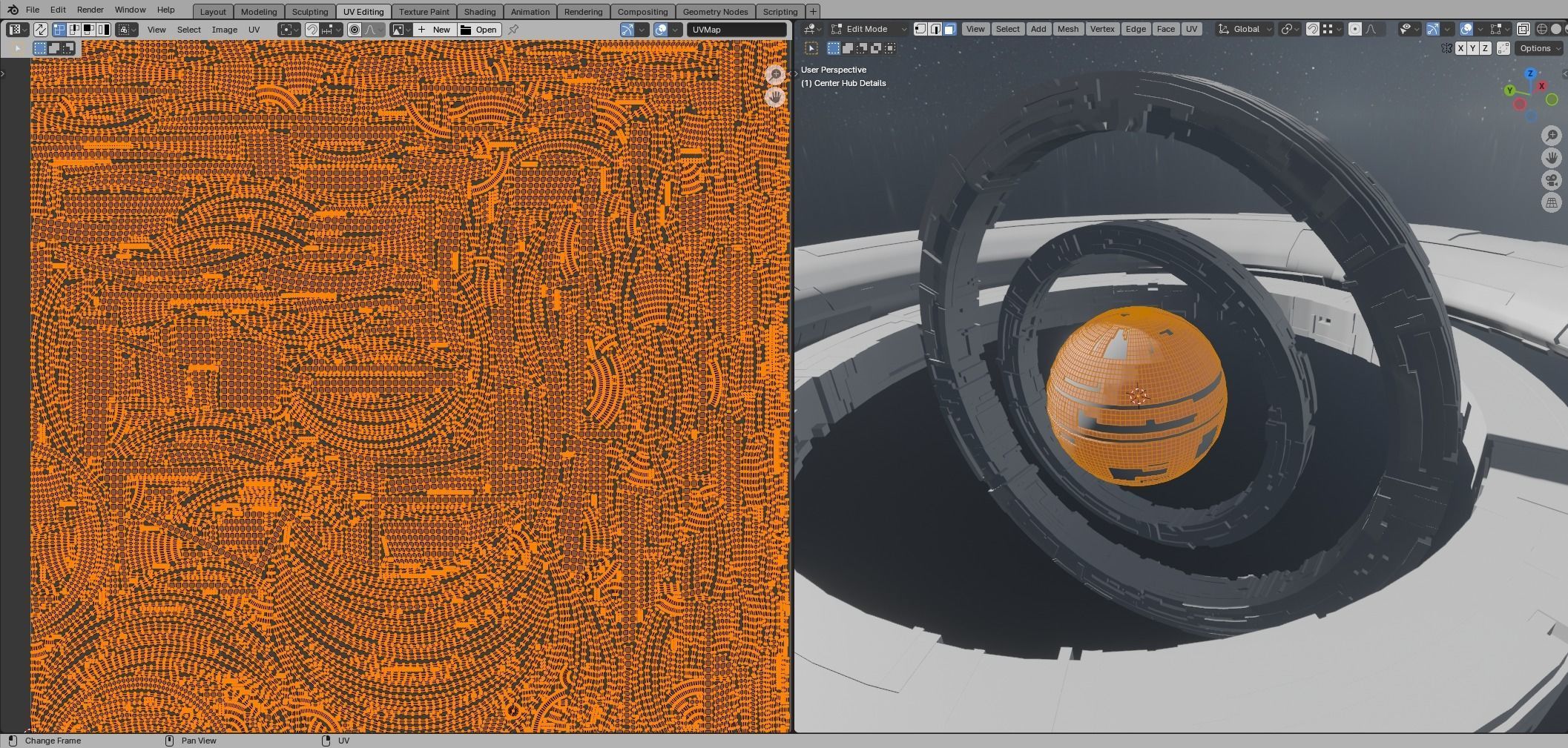Open UV editor snap settings dropdown
Image resolution: width=1568 pixels, height=748 pixels.
tap(332, 30)
